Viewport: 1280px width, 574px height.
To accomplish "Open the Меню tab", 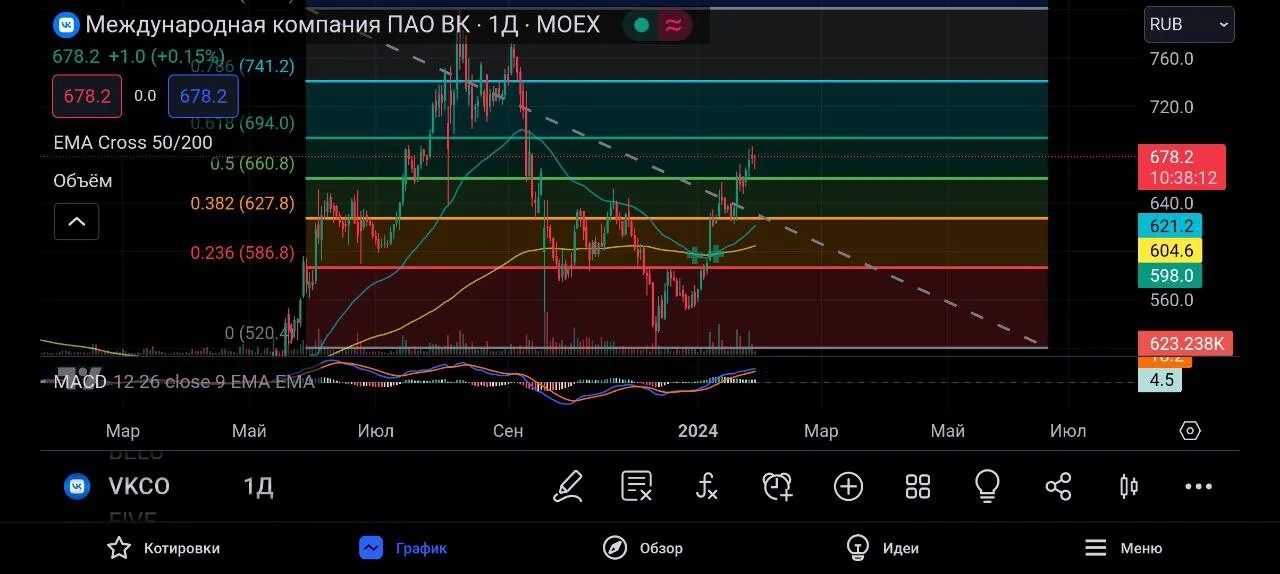I will coord(1123,548).
